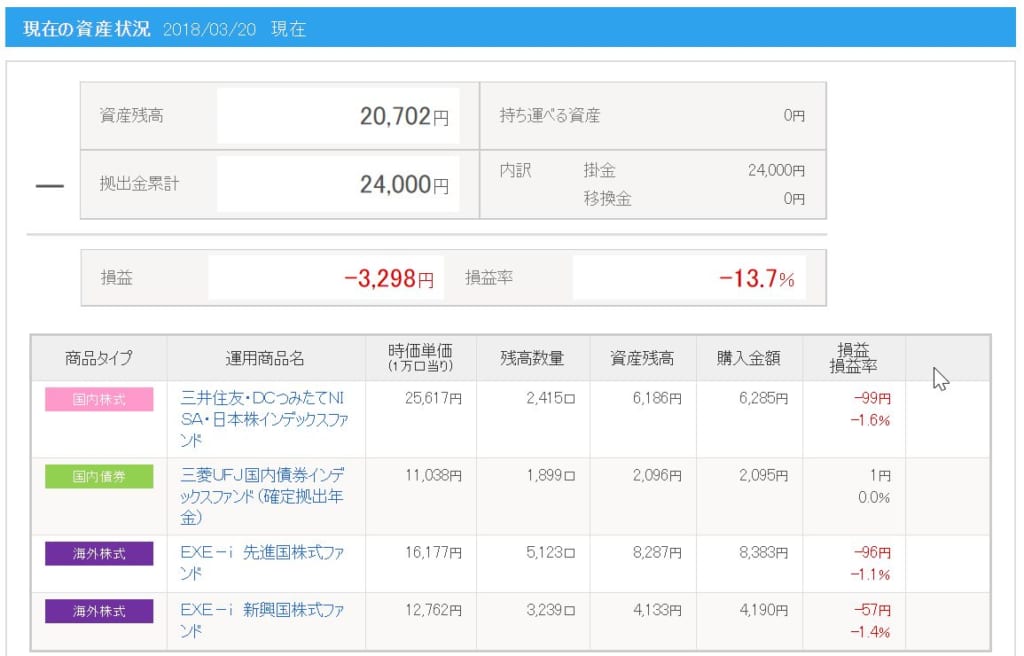The height and width of the screenshot is (656, 1024).
Task: Click the -57円 loss value
Action: pos(872,610)
